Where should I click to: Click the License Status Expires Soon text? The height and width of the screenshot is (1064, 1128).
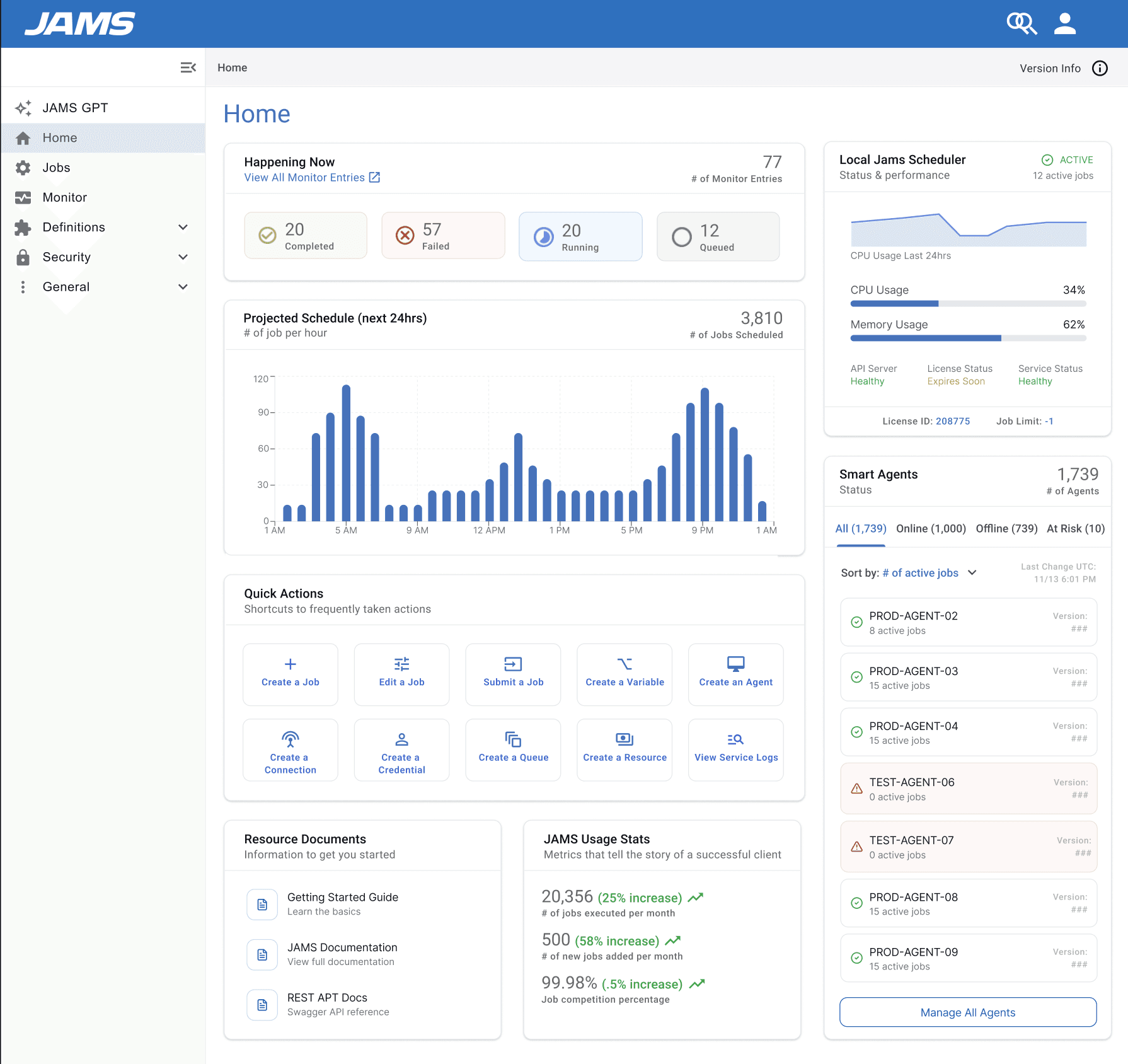956,381
